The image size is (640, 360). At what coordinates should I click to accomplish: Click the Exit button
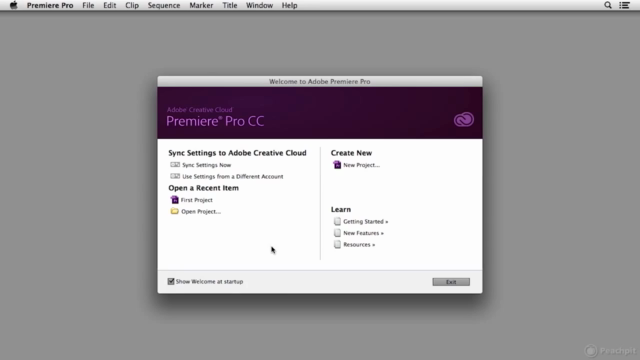[451, 282]
